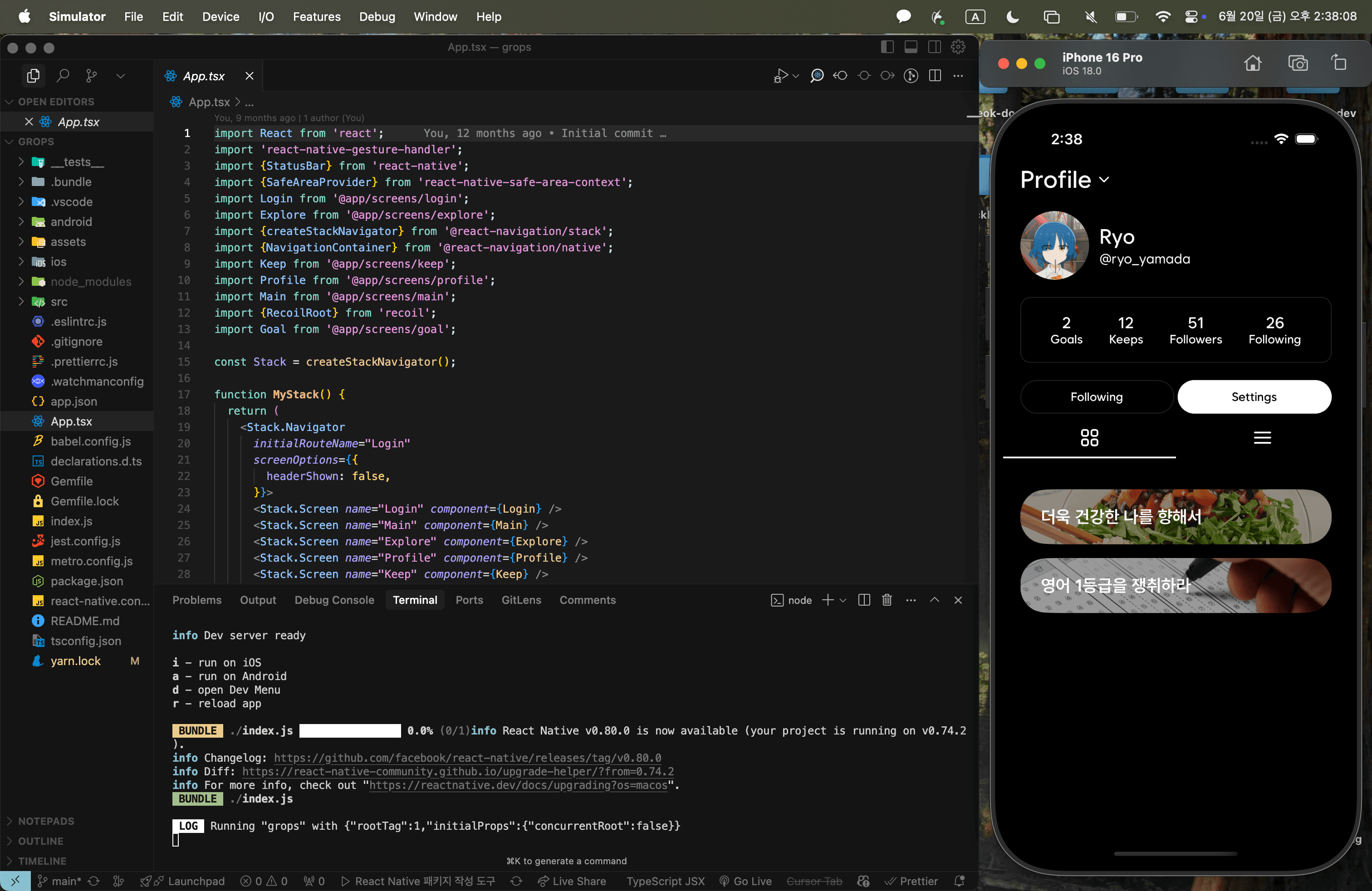Rotate the simulator device icon
Screen dimensions: 1372x891
click(1338, 63)
